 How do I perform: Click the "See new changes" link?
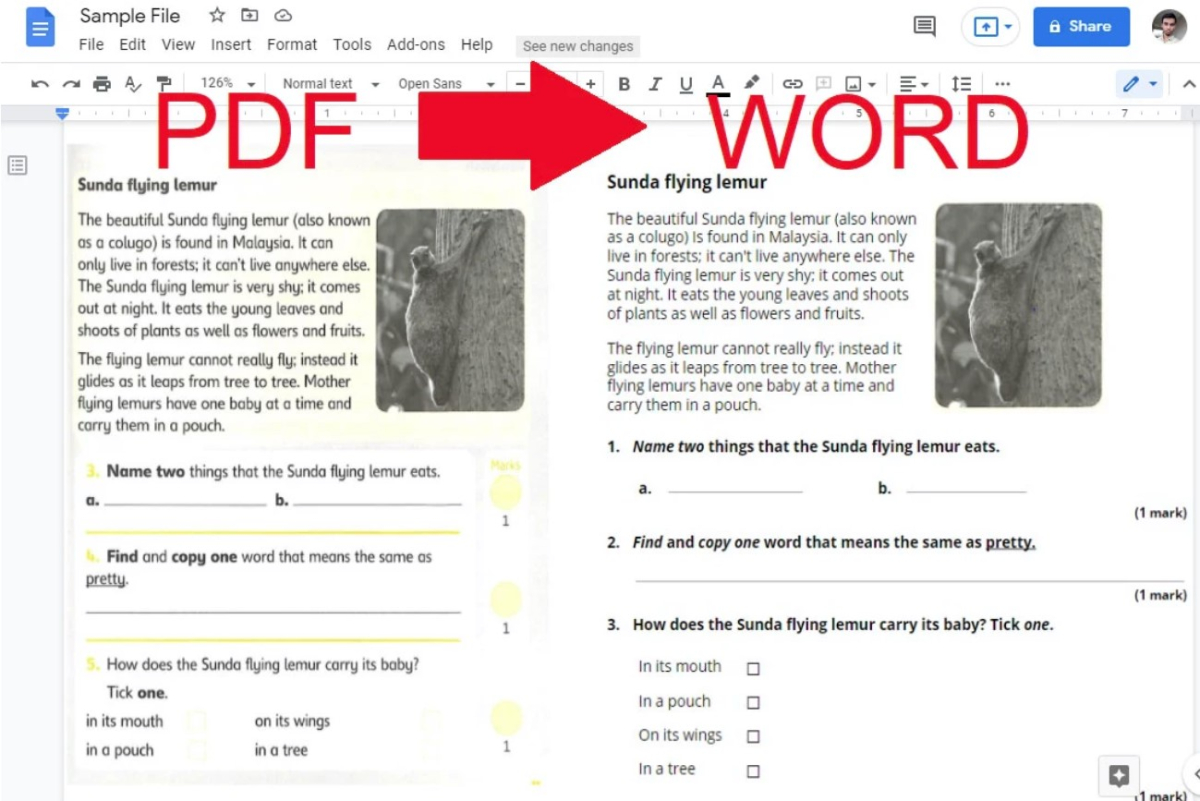(x=578, y=46)
